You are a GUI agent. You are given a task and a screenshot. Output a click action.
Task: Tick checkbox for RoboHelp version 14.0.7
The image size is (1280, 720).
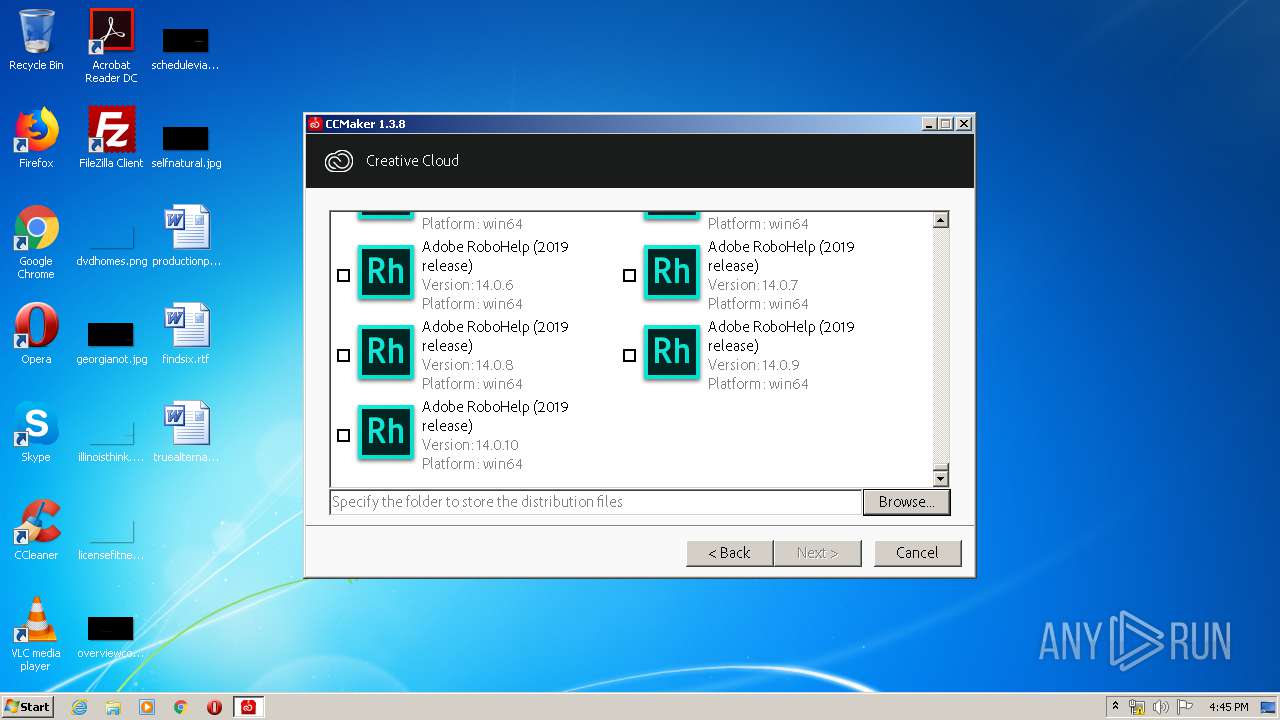pyautogui.click(x=629, y=275)
